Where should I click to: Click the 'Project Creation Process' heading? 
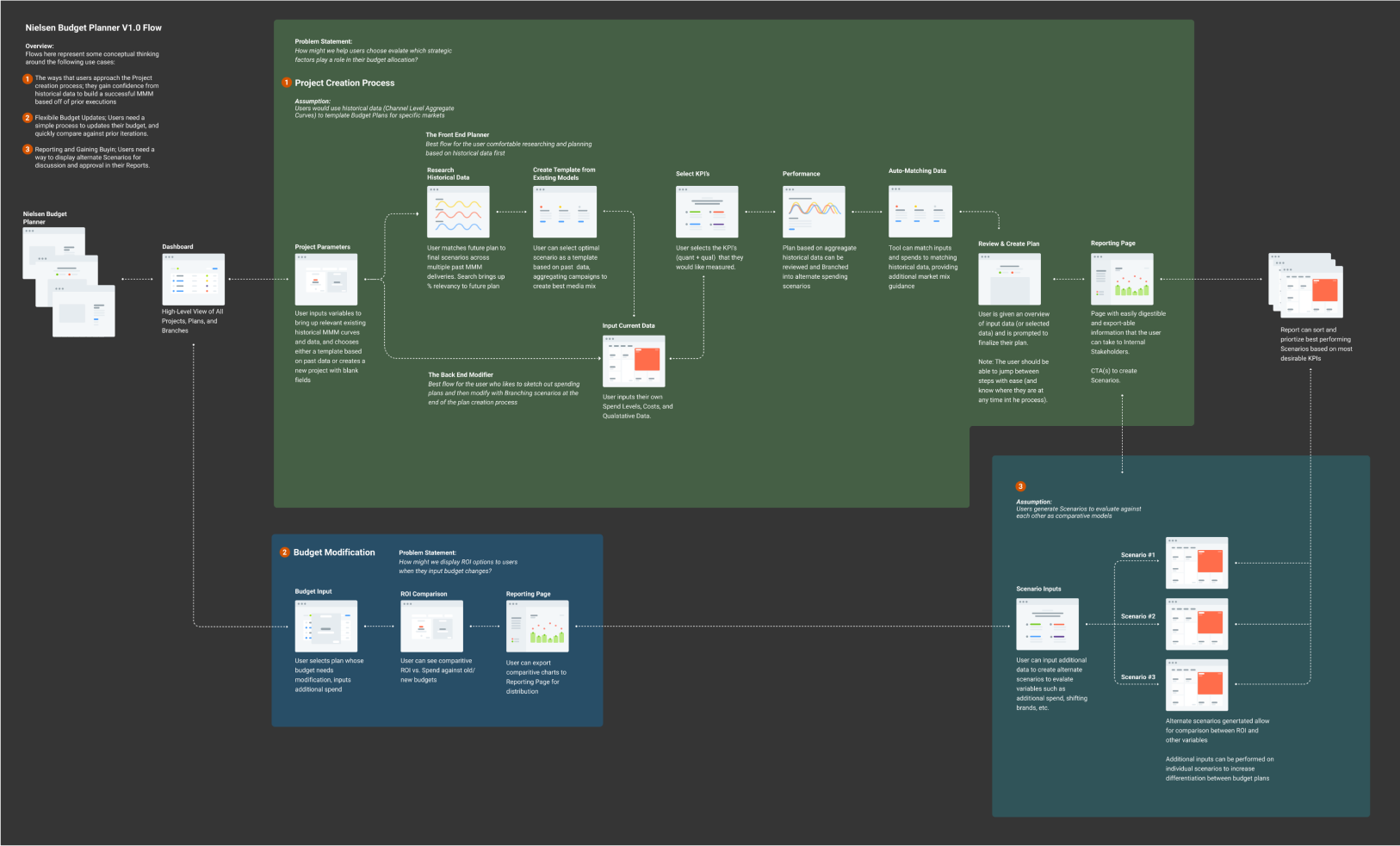(344, 83)
